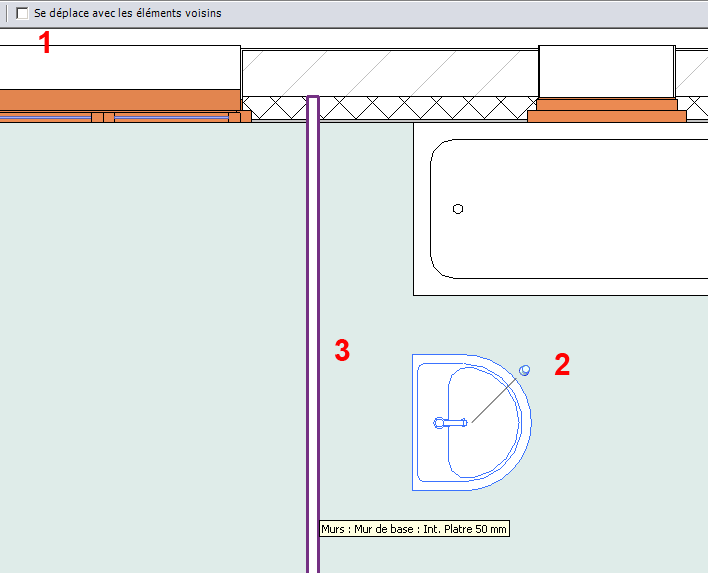
Task: Select the white window block at top left
Action: point(120,67)
